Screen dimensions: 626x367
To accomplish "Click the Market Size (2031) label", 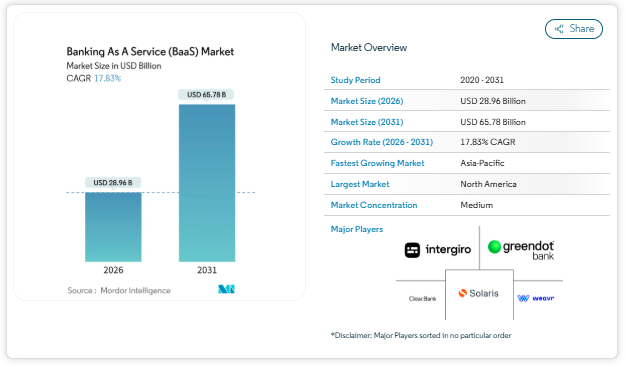I will click(367, 122).
